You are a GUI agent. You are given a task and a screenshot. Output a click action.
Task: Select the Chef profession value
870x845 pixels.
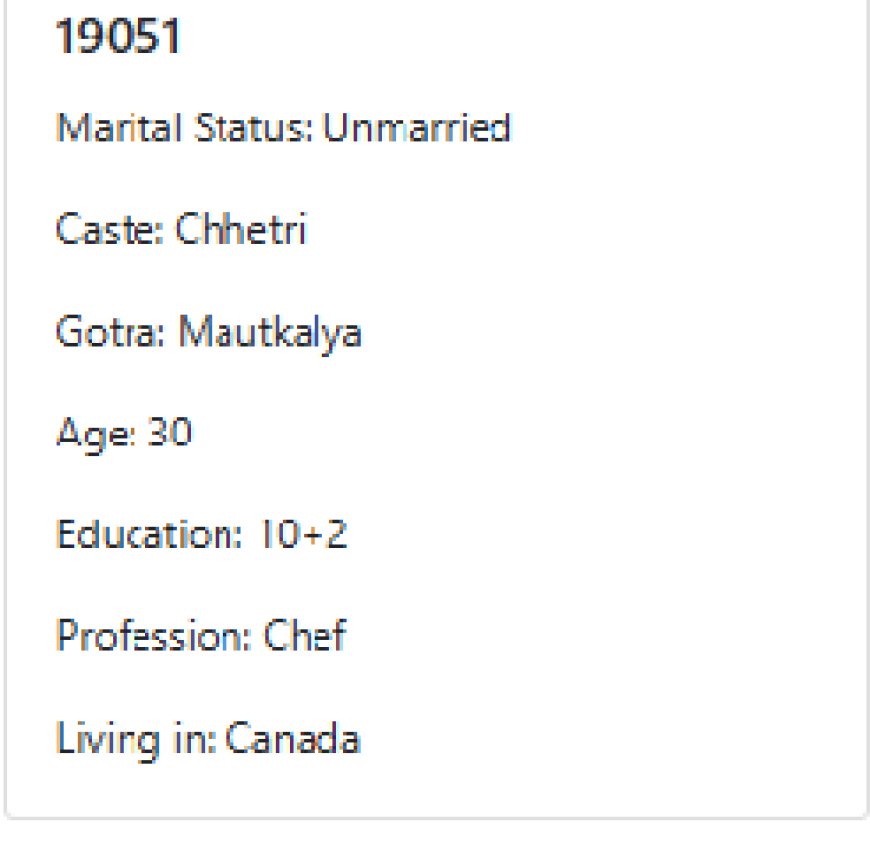coord(305,637)
